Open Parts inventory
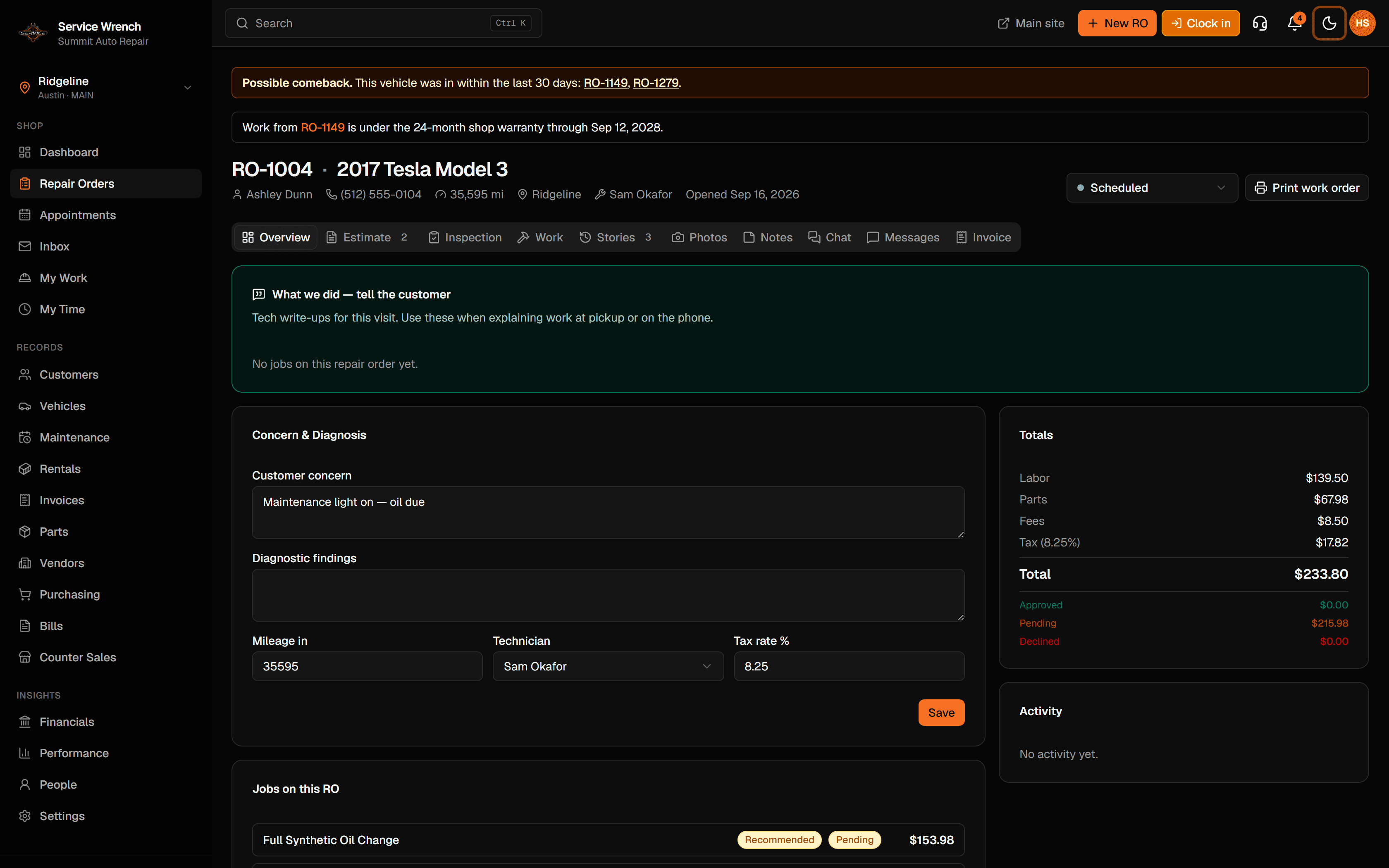This screenshot has height=868, width=1389. pos(105,532)
